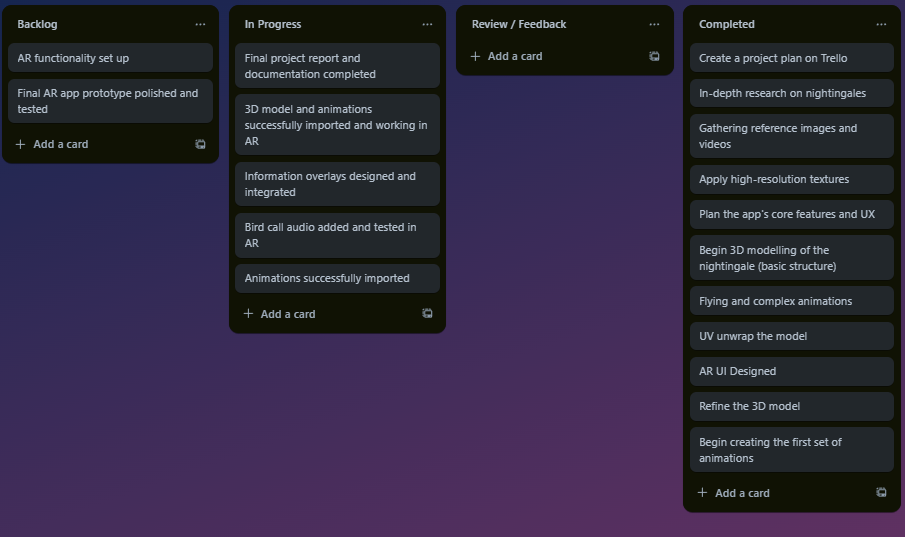Open the Review / Feedback list menu
Image resolution: width=905 pixels, height=537 pixels.
[654, 24]
